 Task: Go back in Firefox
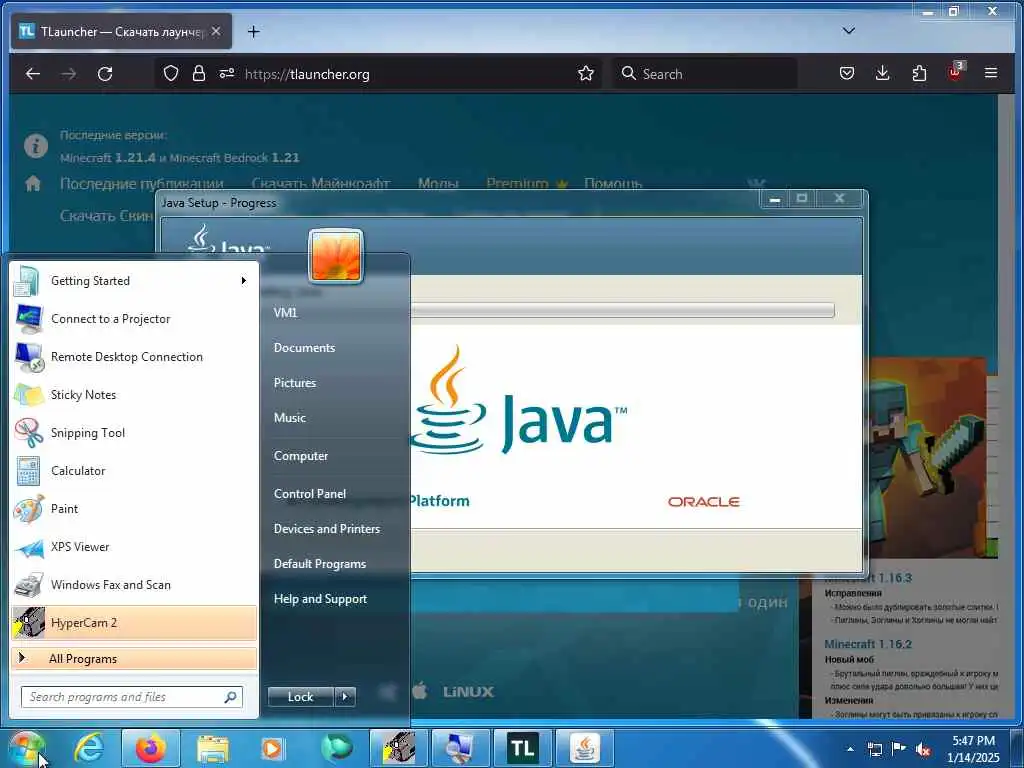[x=33, y=74]
